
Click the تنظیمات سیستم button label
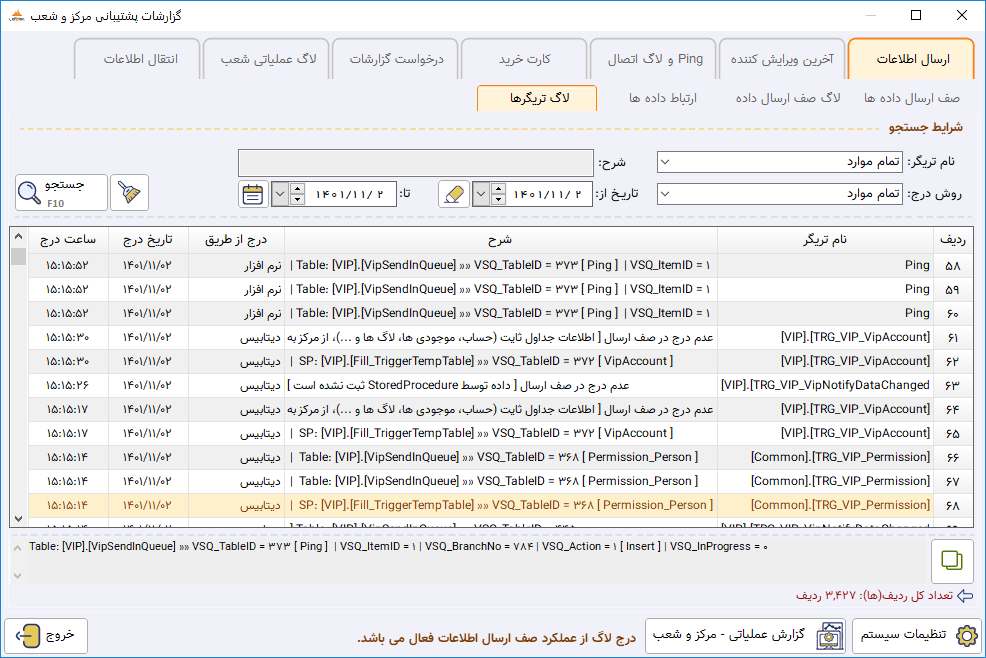point(904,635)
